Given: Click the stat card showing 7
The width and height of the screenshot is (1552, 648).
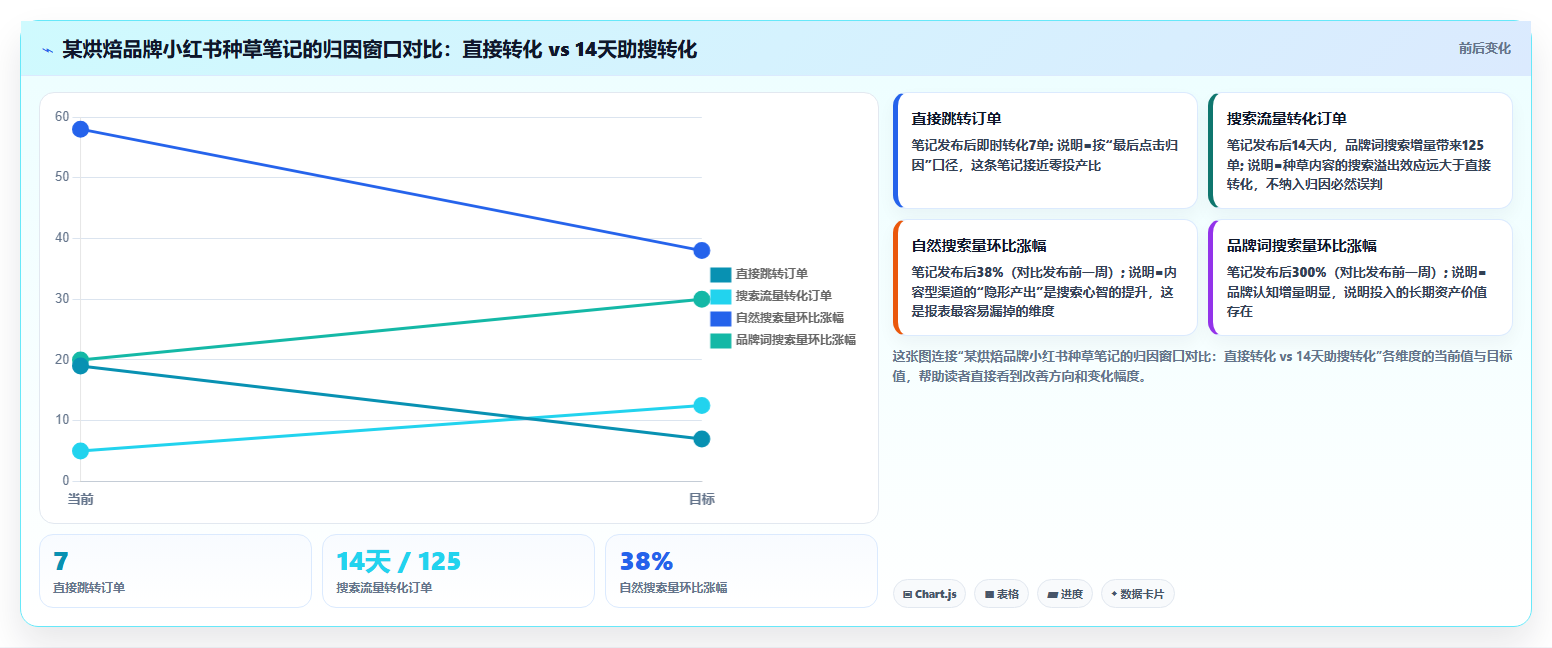Looking at the screenshot, I should [x=176, y=571].
